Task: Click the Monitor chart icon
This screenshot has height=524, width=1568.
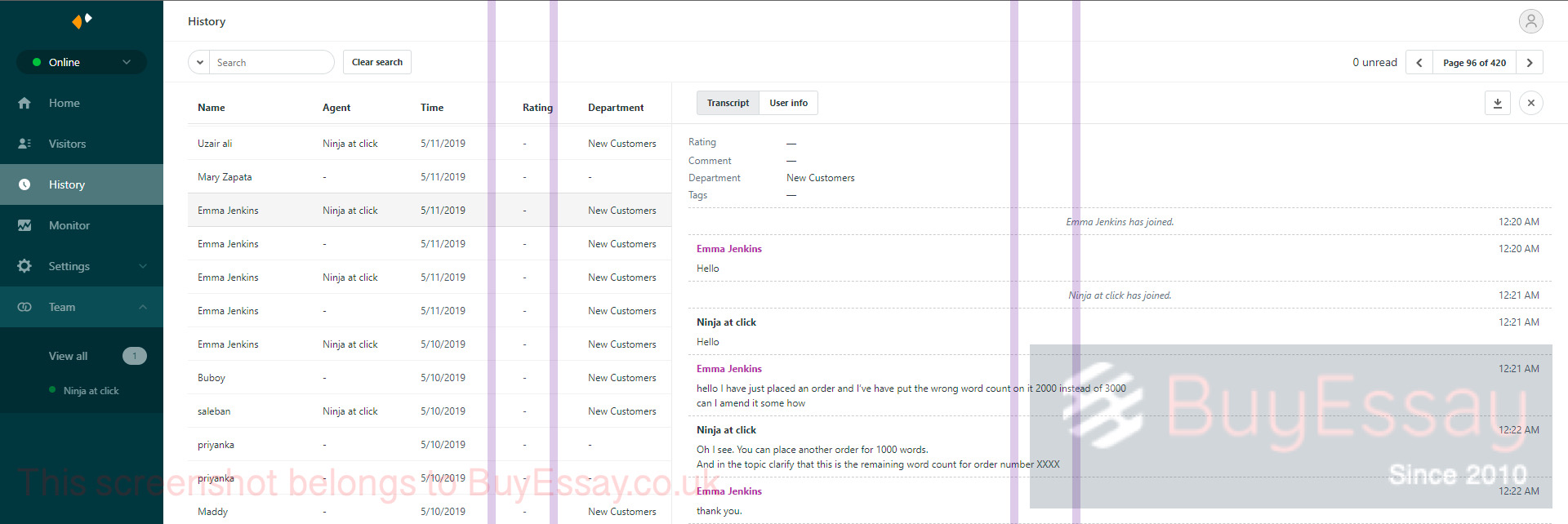Action: pos(24,225)
